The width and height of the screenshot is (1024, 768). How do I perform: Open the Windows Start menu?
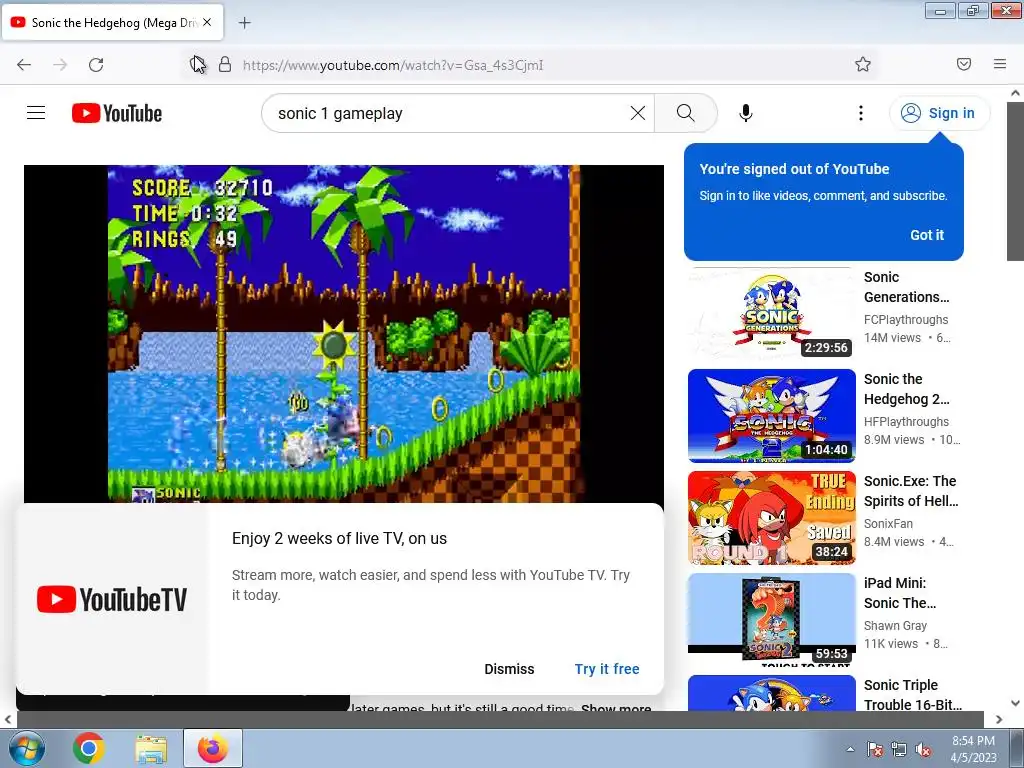coord(25,748)
